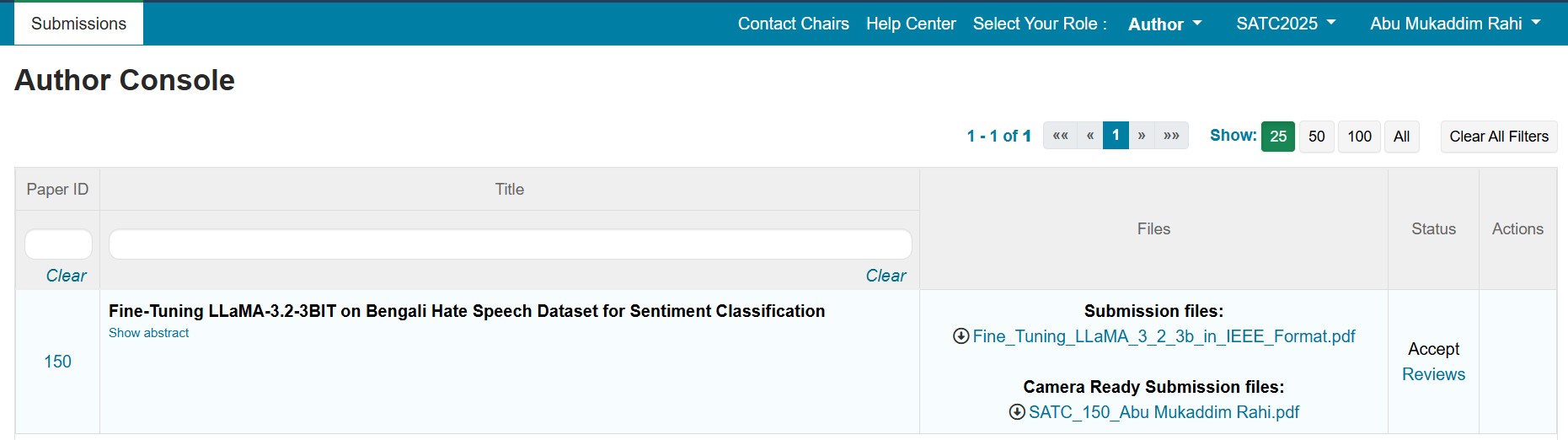Show 100 items per page
The width and height of the screenshot is (1568, 440).
pos(1359,137)
